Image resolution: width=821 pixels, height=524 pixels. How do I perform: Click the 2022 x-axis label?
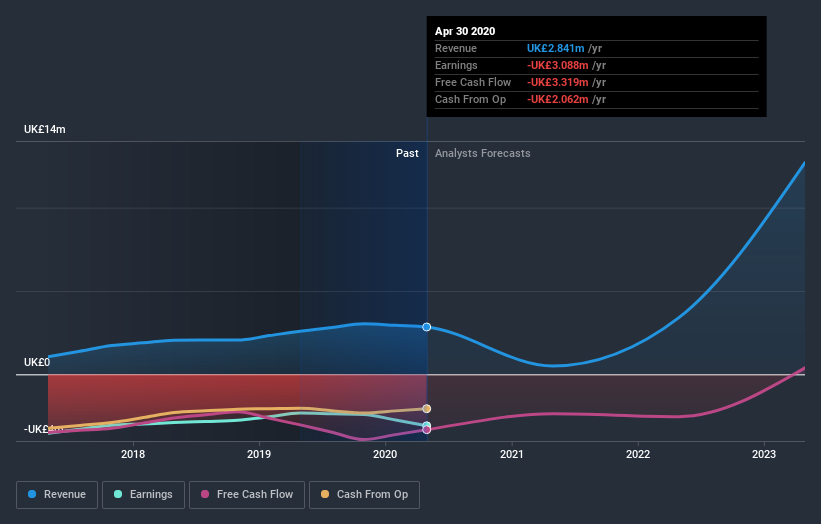pyautogui.click(x=638, y=454)
